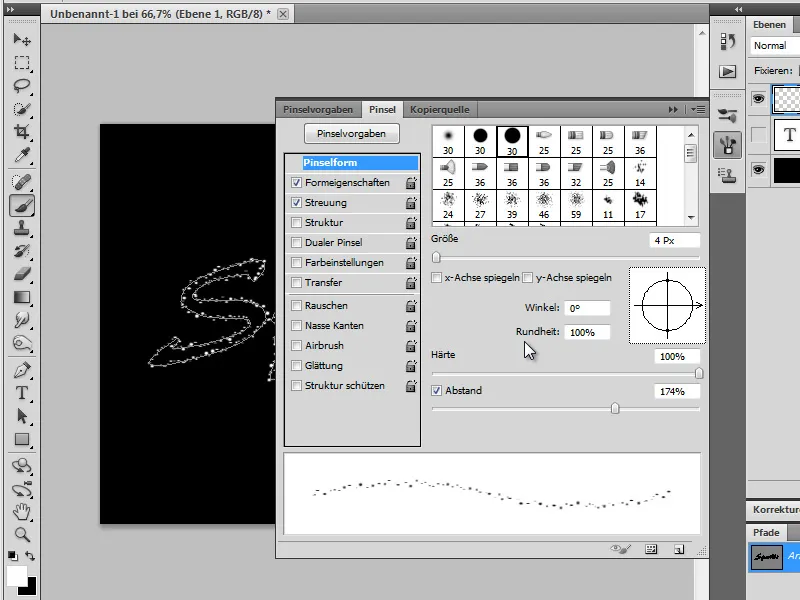
Task: Enable the Nasse Kanten checkbox
Action: click(296, 326)
